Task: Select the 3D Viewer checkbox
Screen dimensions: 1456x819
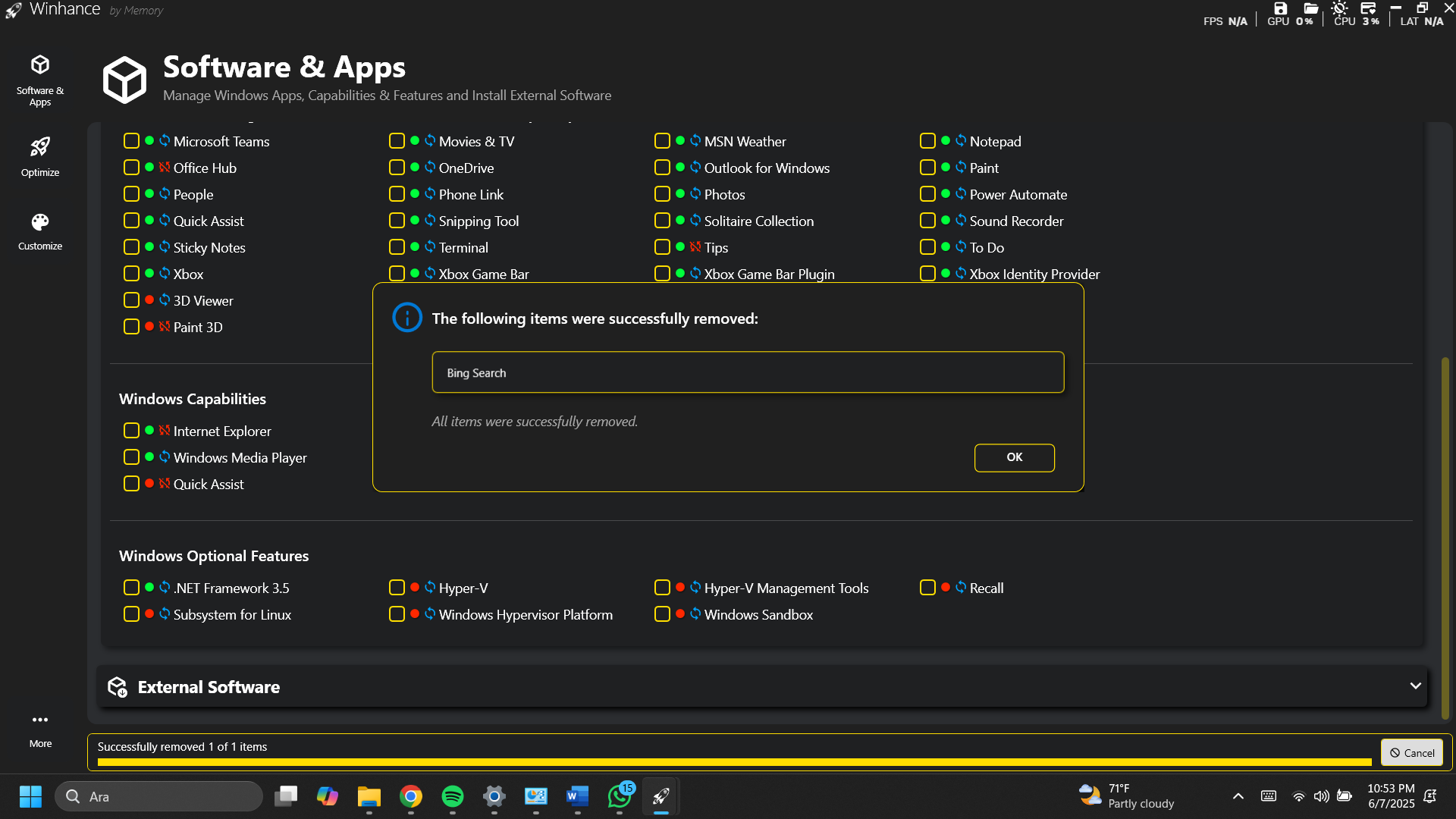Action: (x=131, y=300)
